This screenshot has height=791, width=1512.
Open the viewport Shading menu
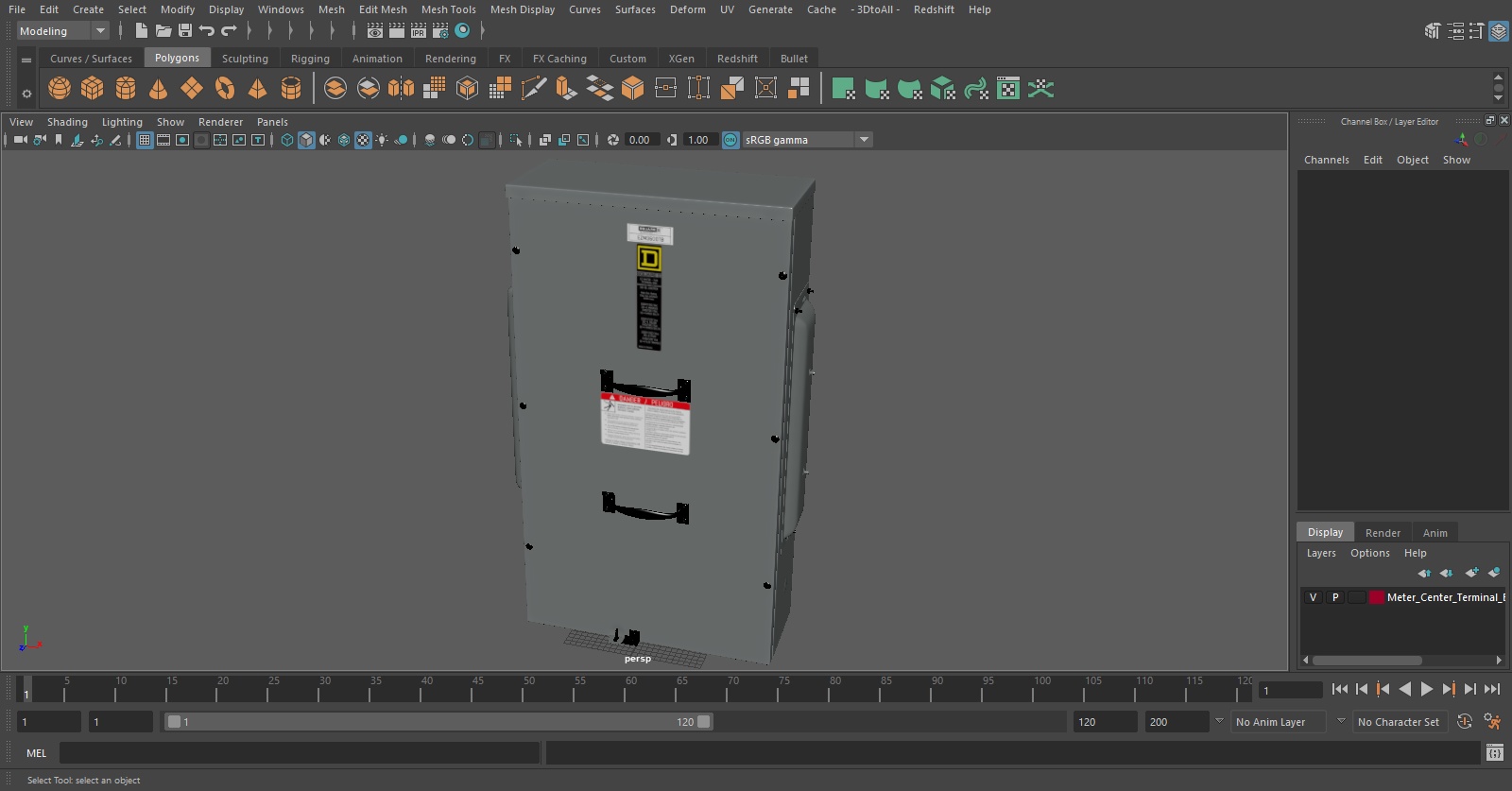67,122
